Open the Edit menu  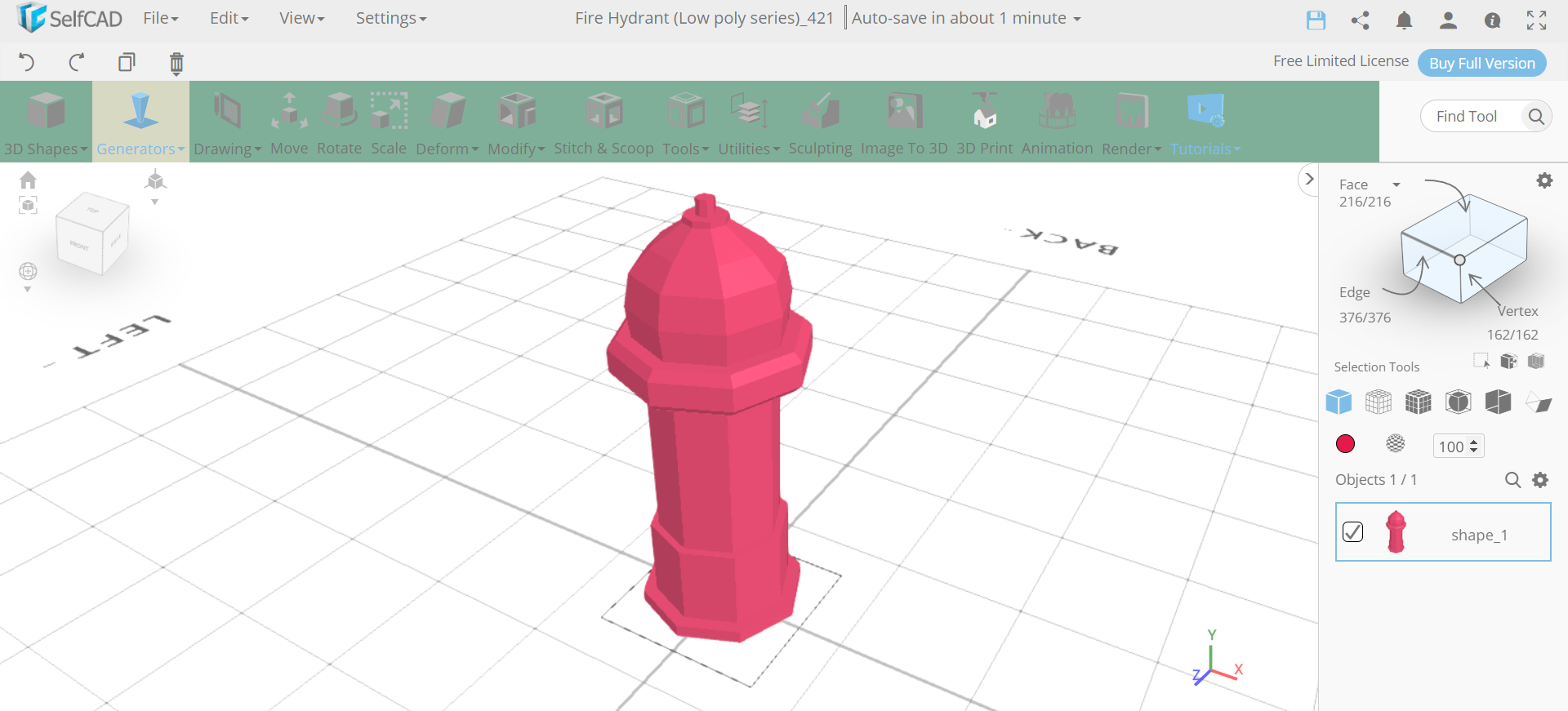click(229, 18)
